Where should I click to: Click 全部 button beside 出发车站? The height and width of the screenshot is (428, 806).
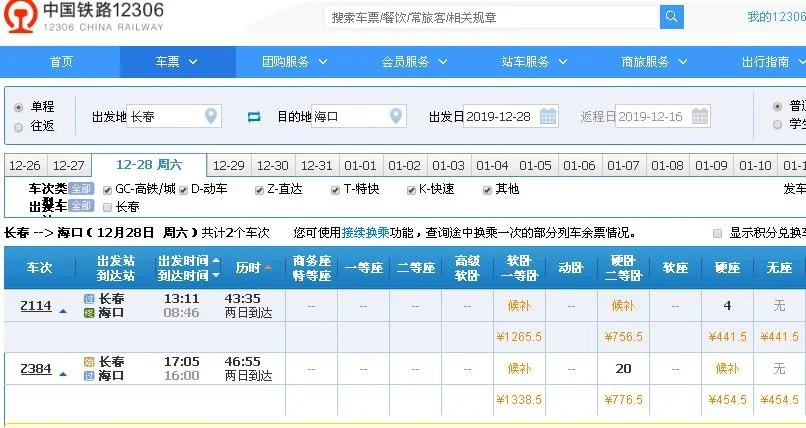pyautogui.click(x=81, y=206)
